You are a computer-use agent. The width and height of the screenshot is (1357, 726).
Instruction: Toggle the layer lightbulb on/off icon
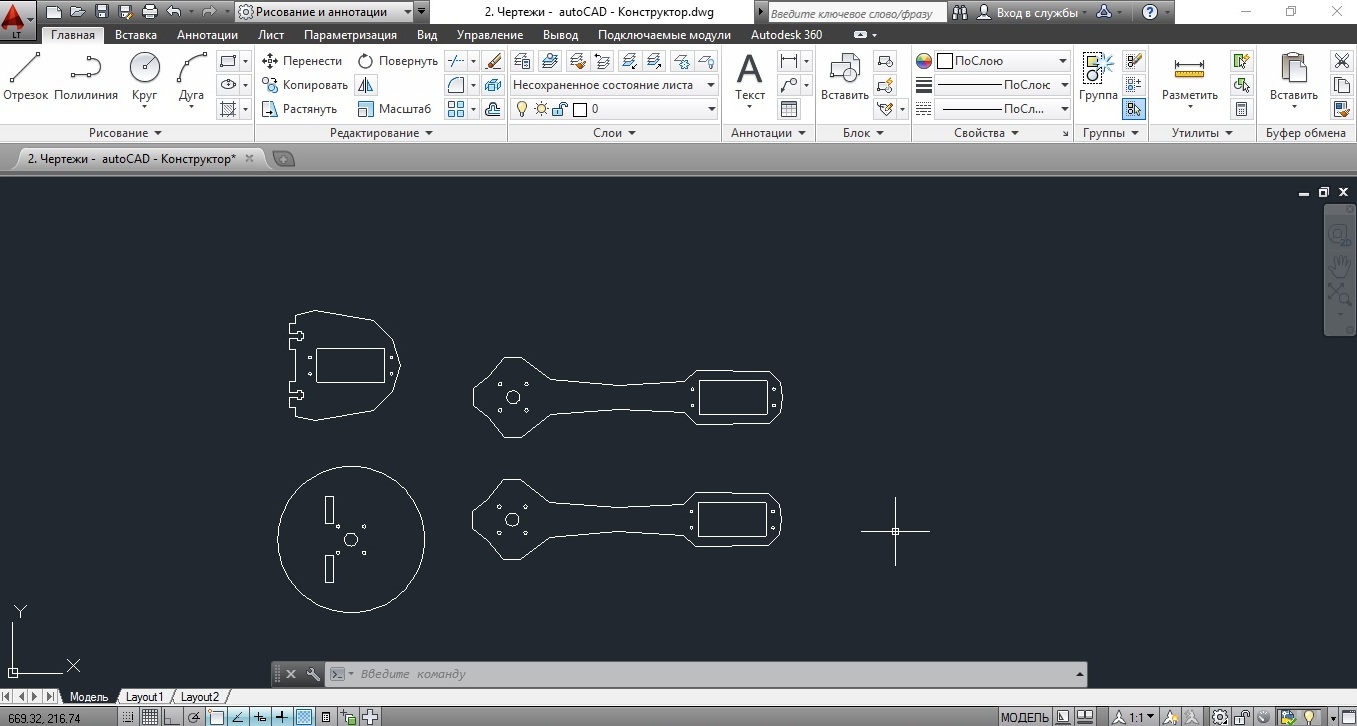pos(521,109)
